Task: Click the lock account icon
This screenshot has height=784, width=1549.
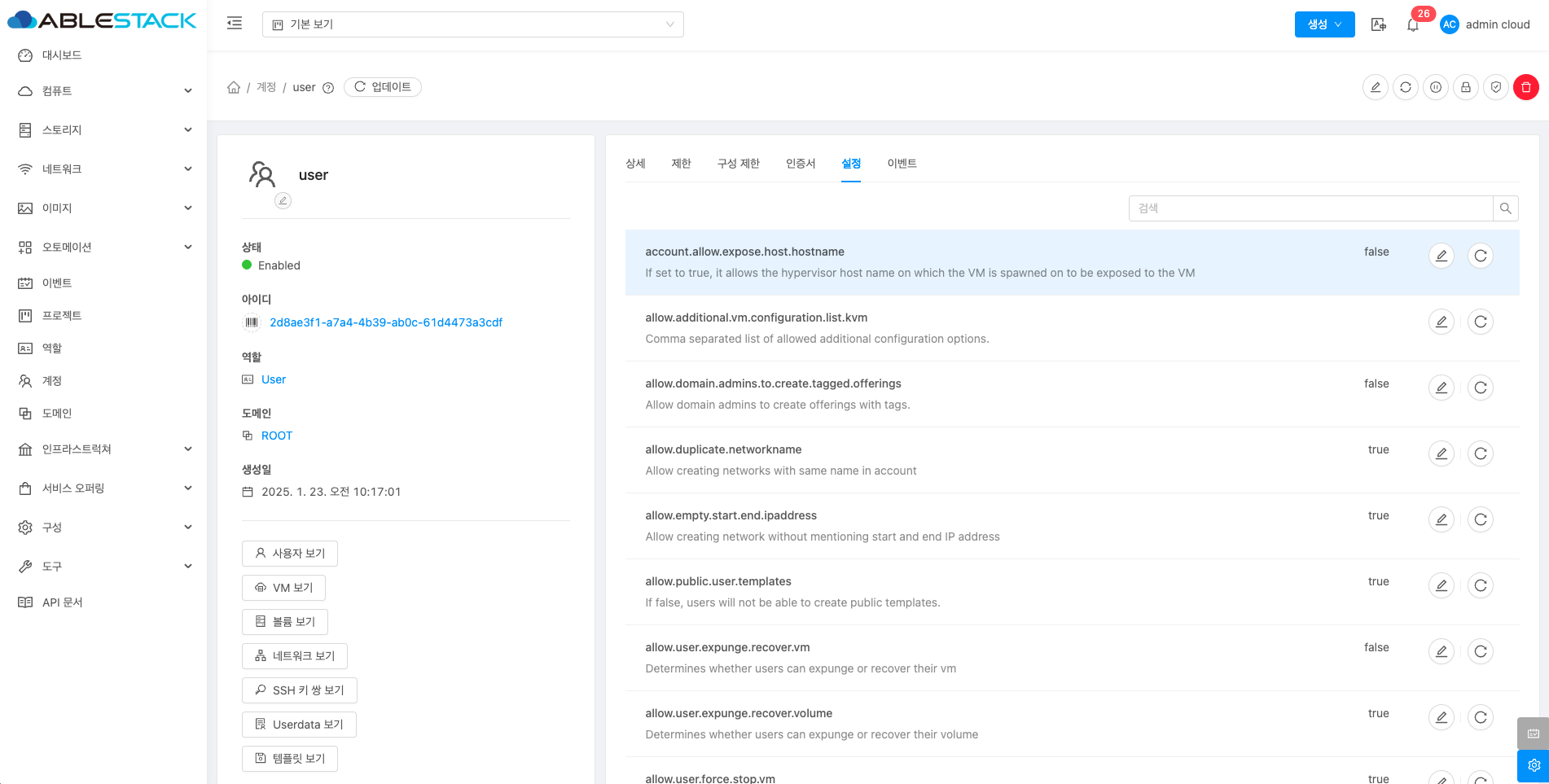Action: pyautogui.click(x=1465, y=87)
